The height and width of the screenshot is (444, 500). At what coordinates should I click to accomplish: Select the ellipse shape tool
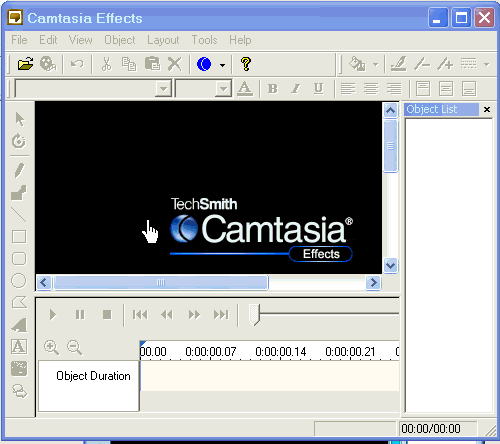point(19,281)
